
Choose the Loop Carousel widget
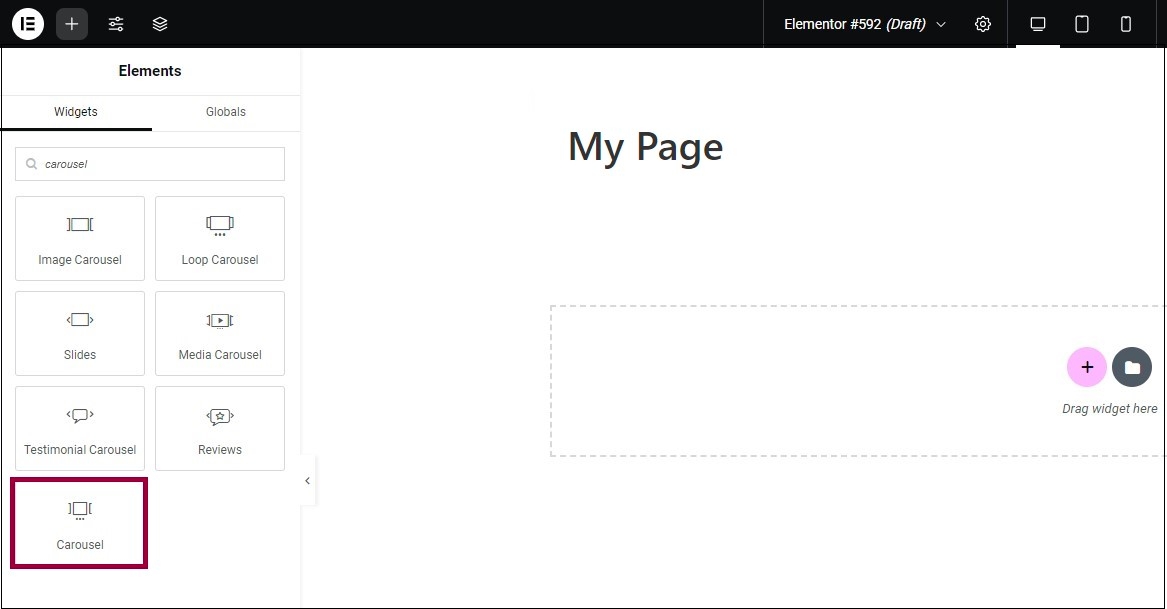[x=220, y=238]
